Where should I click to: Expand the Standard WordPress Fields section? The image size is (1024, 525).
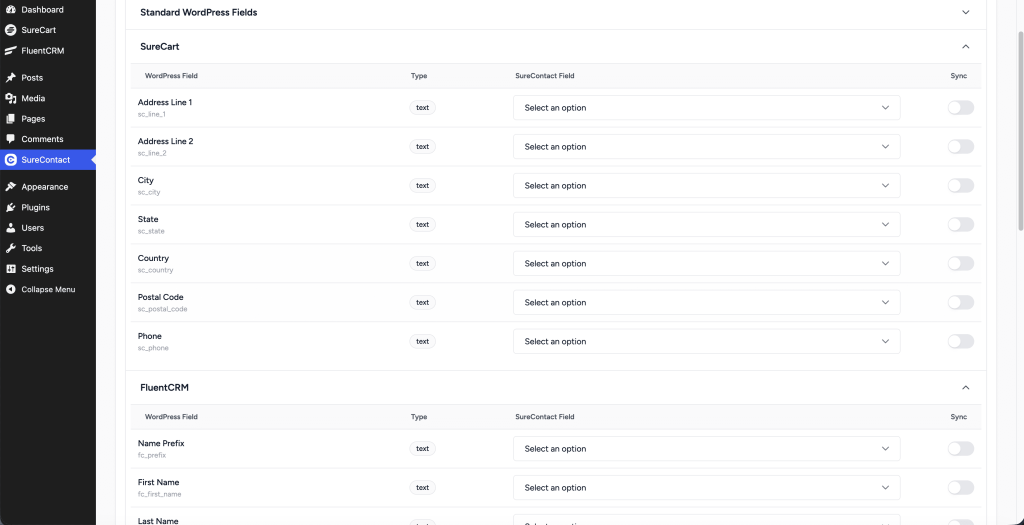coord(965,13)
